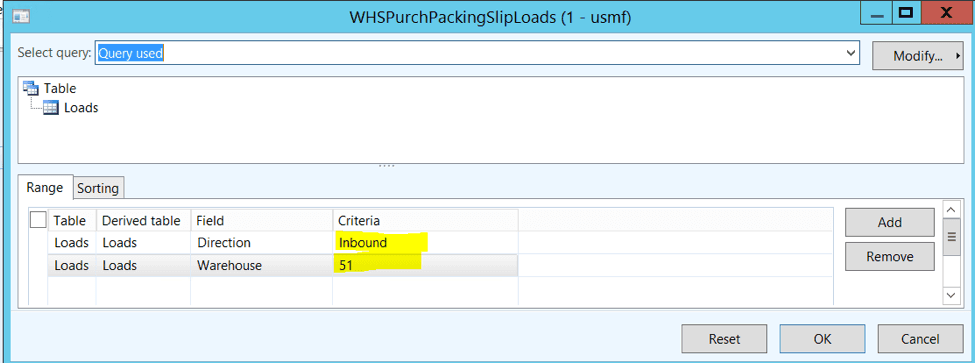
Task: Click the Field column header
Action: click(261, 220)
